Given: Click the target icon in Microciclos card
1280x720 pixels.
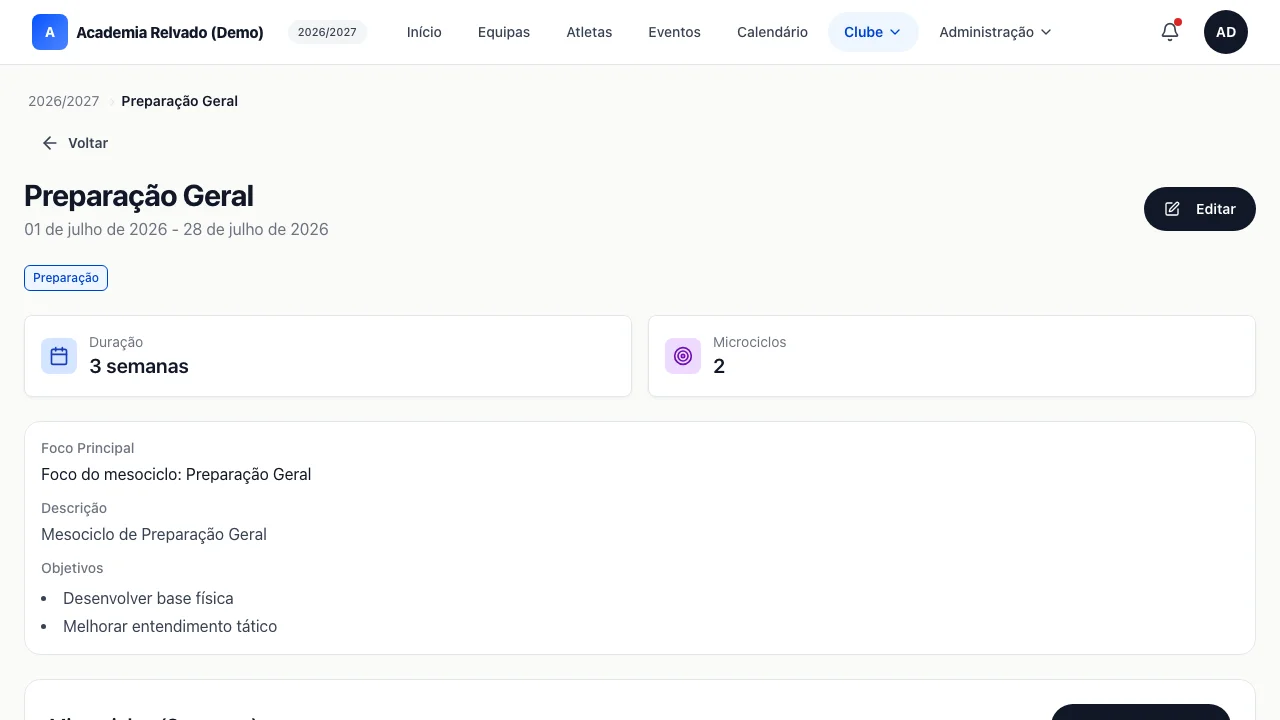Looking at the screenshot, I should (683, 356).
